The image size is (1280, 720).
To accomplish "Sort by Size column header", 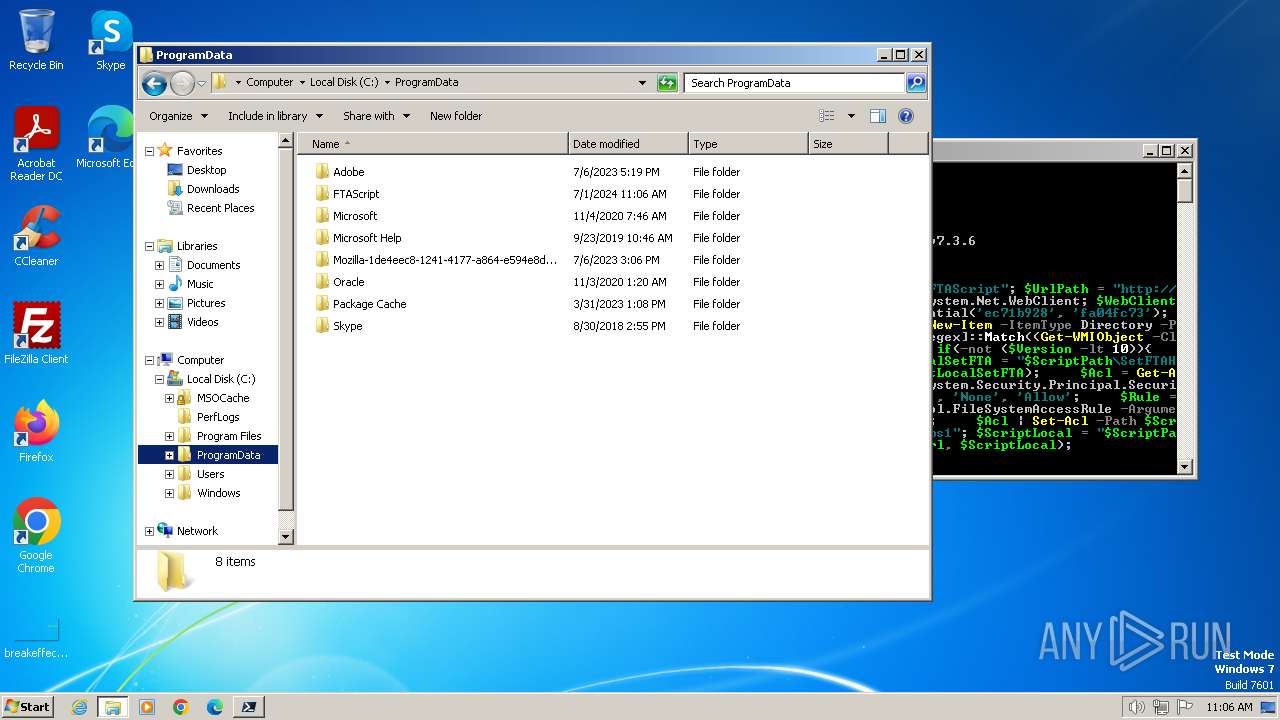I will tap(848, 144).
